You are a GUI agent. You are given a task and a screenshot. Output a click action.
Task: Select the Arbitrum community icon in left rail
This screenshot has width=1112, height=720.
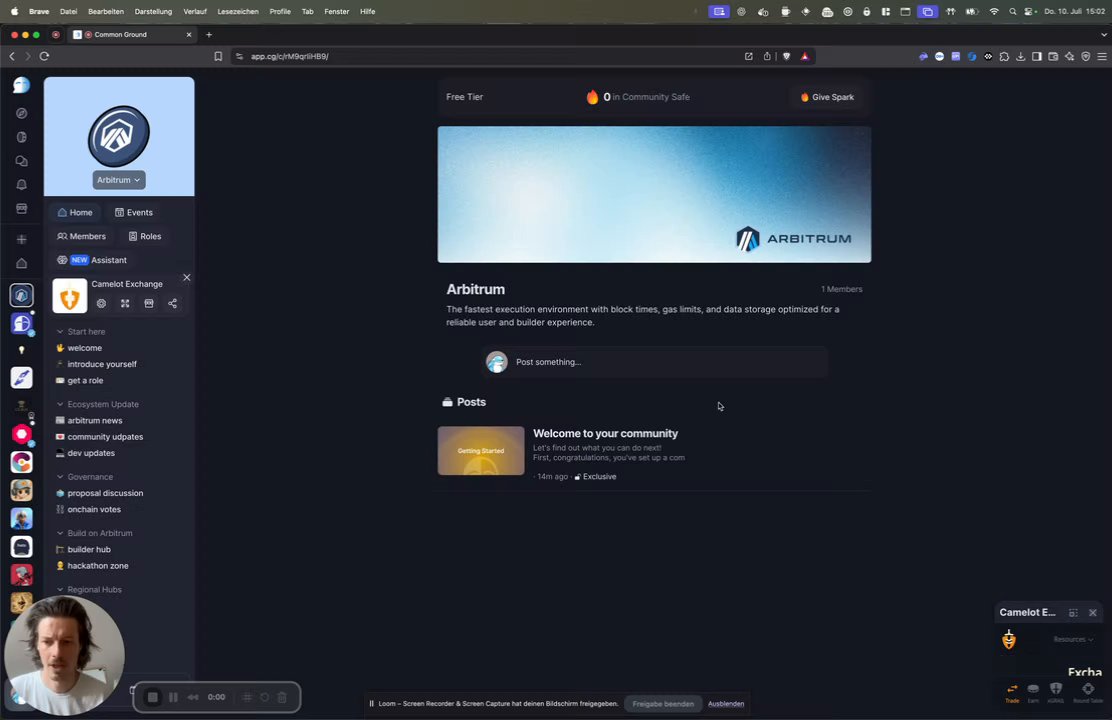coord(21,295)
